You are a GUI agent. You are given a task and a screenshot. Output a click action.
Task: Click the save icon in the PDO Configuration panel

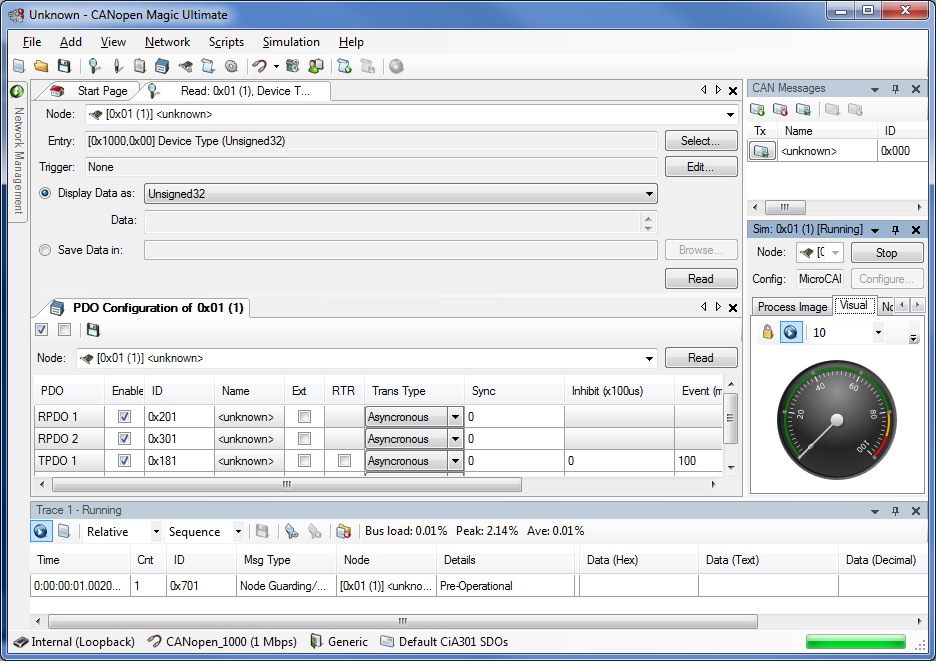[x=92, y=328]
